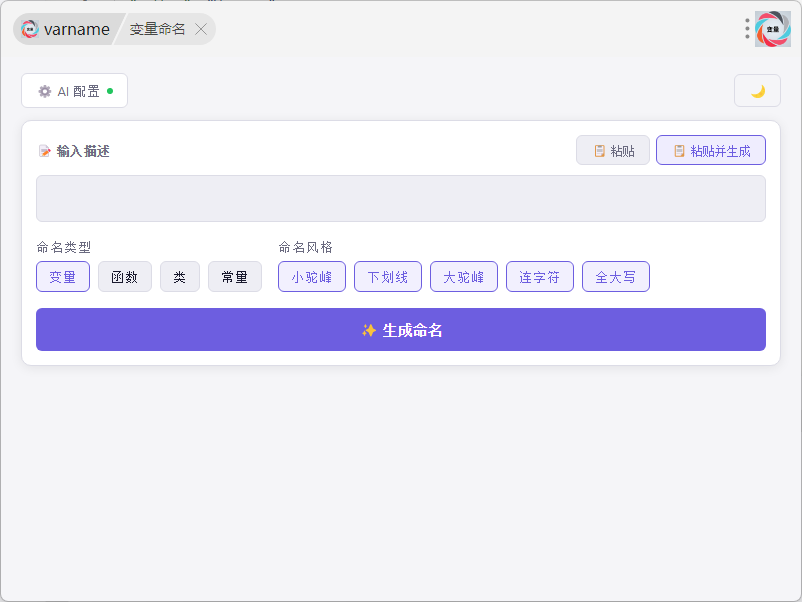
Task: Select 类 naming type
Action: 180,277
